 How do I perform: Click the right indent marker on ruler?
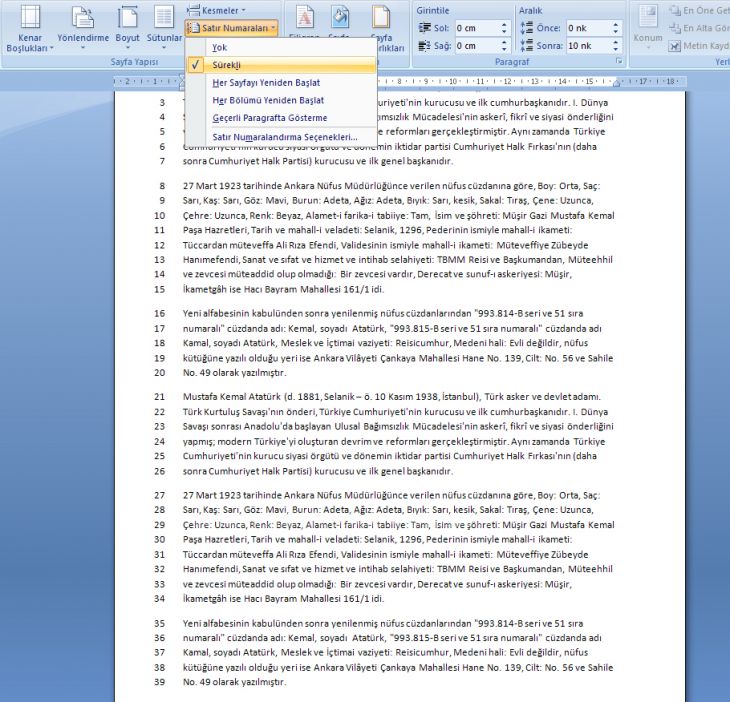616,83
